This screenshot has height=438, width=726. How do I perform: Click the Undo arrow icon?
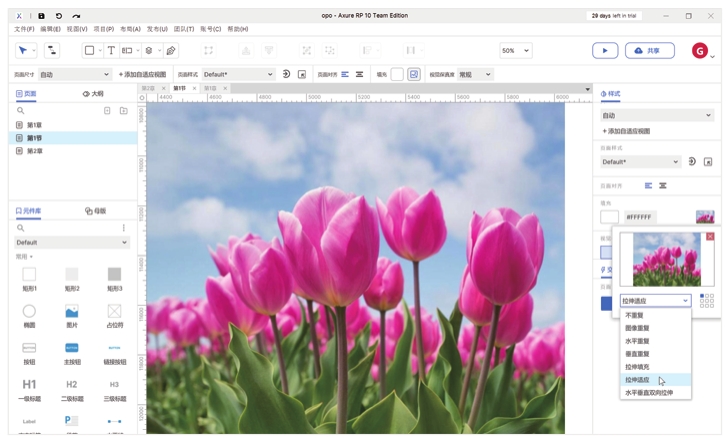(x=59, y=16)
